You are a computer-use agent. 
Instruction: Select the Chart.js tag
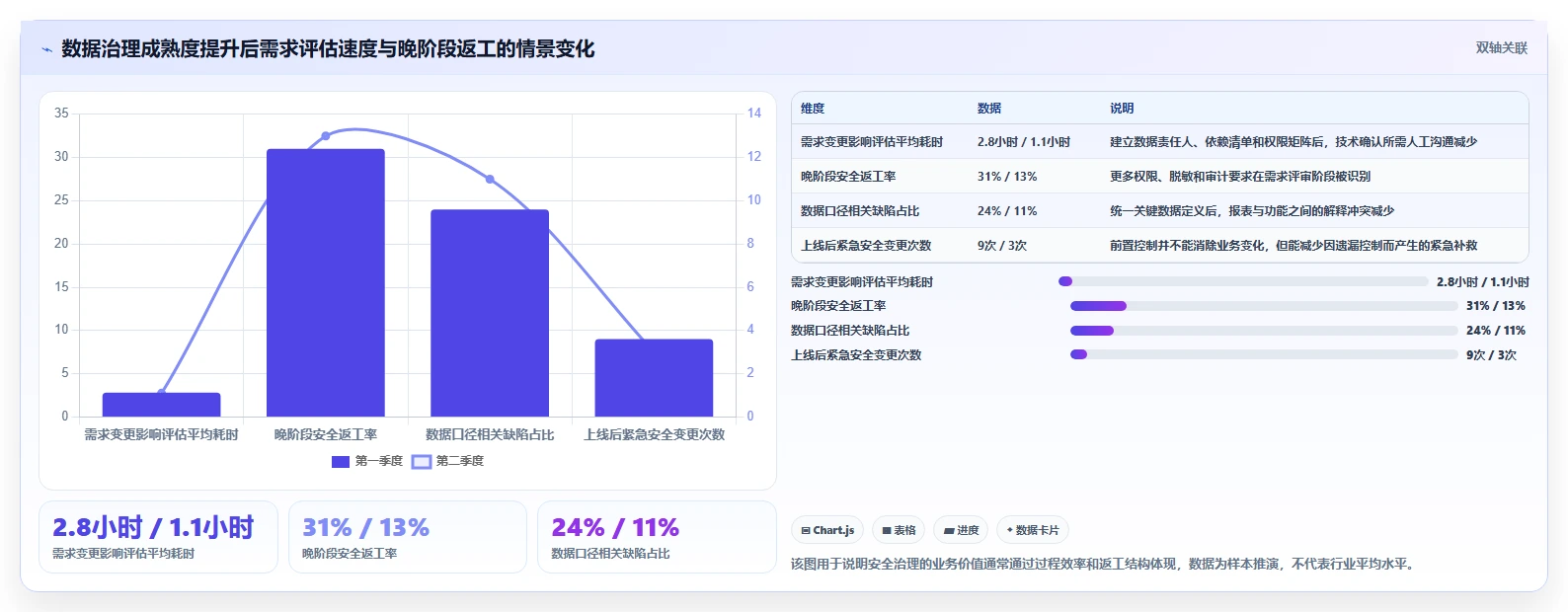click(827, 530)
